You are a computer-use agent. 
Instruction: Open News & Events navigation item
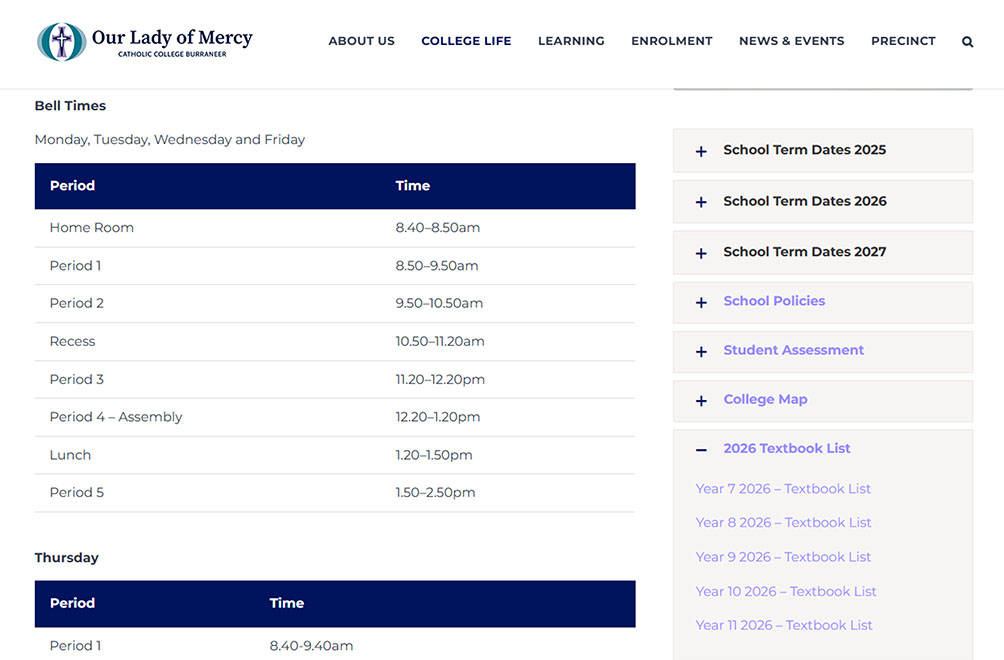[791, 41]
